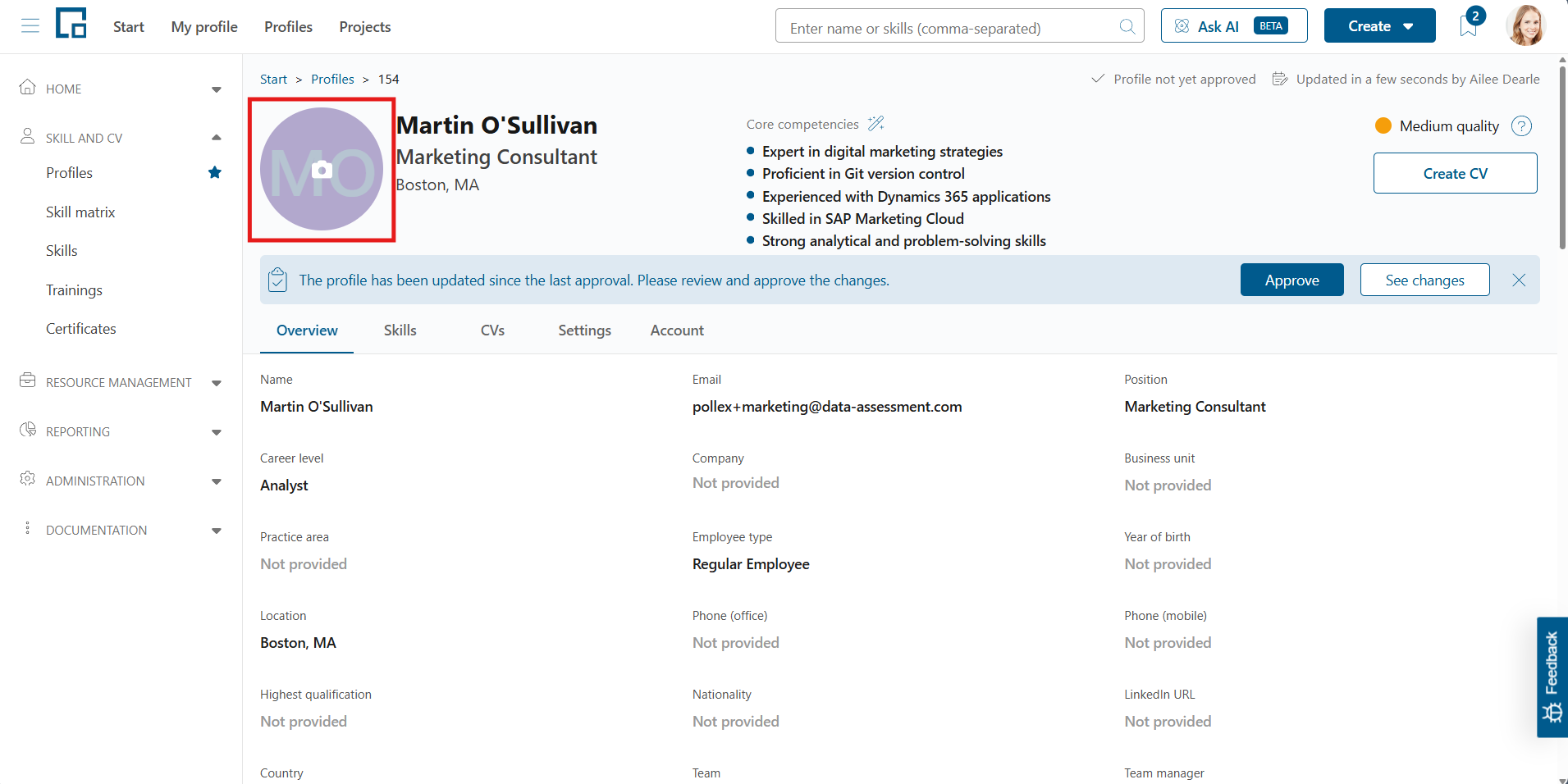Open the bookmark notifications icon
The image size is (1568, 784).
coord(1469,26)
